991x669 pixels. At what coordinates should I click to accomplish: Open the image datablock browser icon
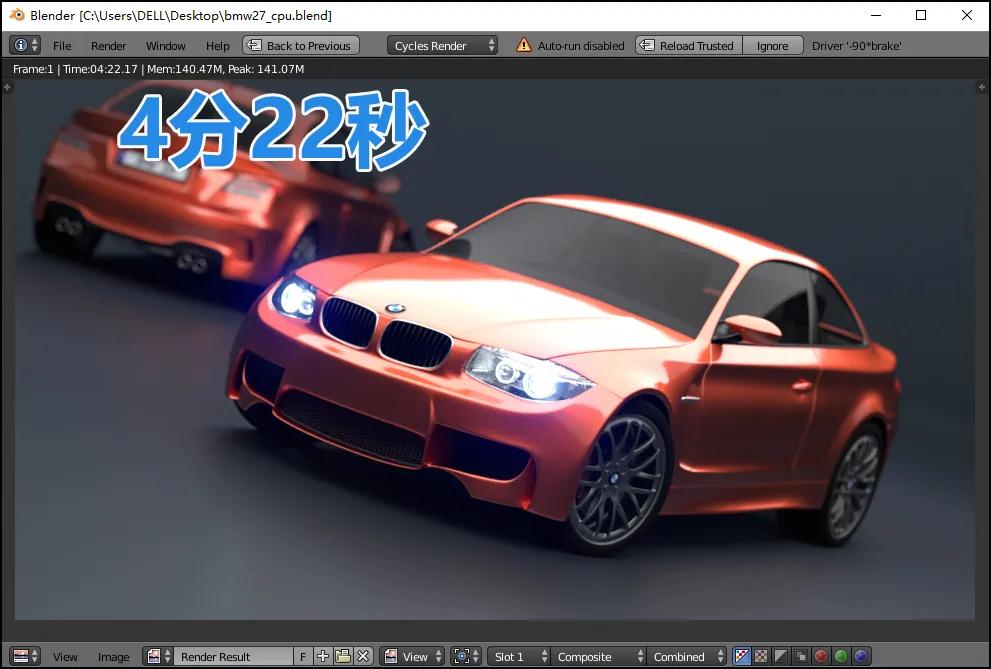point(158,657)
